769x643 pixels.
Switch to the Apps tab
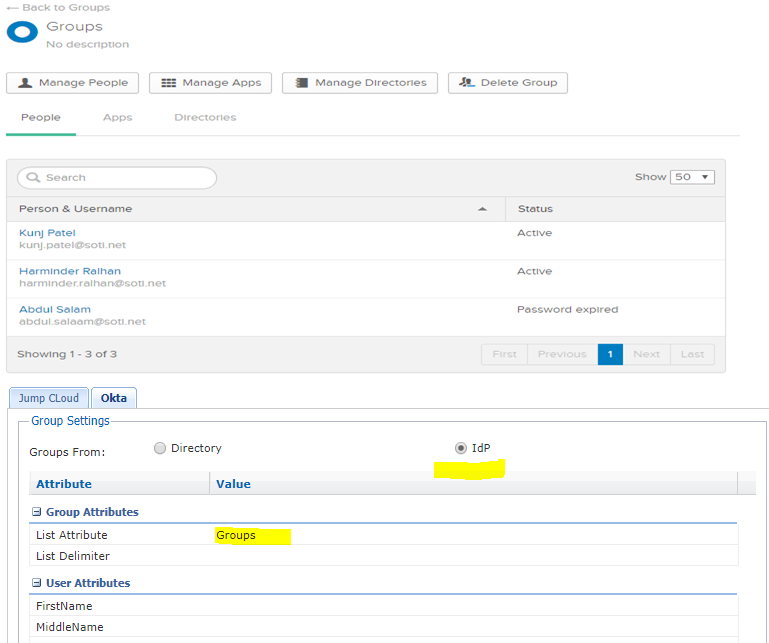tap(117, 118)
